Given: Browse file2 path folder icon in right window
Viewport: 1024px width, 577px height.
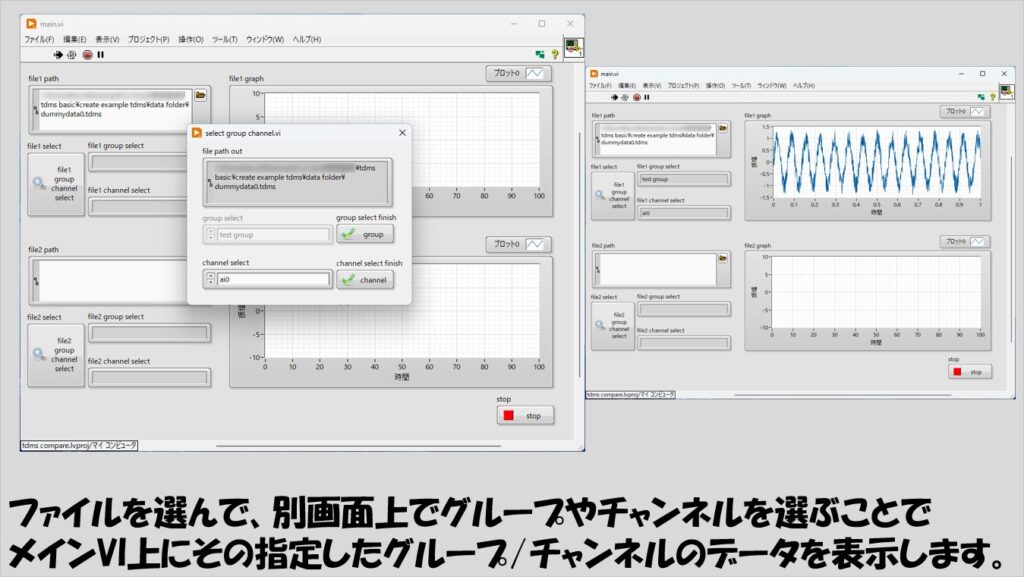Looking at the screenshot, I should click(722, 257).
